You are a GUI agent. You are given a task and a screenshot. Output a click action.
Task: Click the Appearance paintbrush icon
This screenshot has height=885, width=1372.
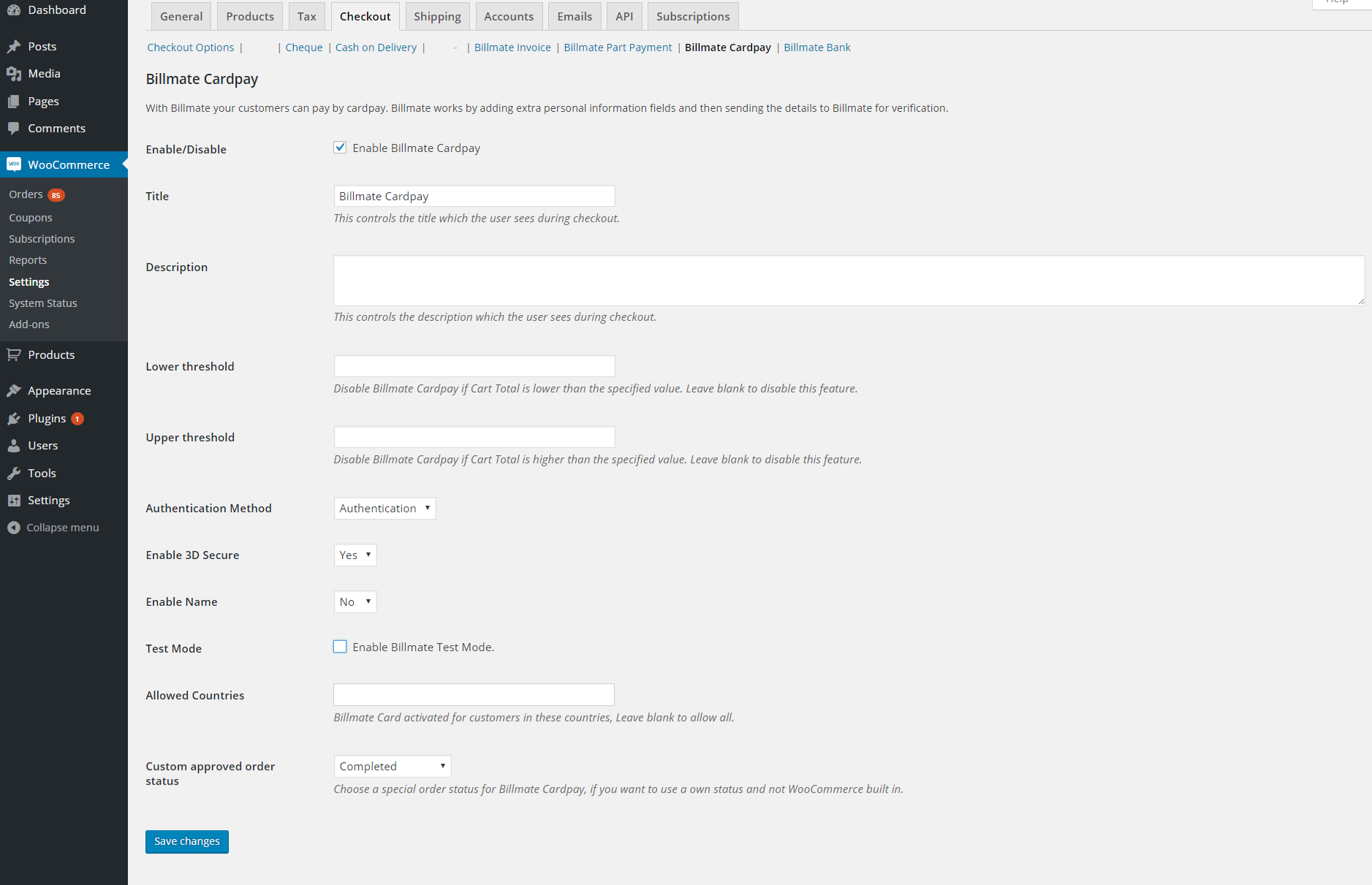pyautogui.click(x=14, y=391)
